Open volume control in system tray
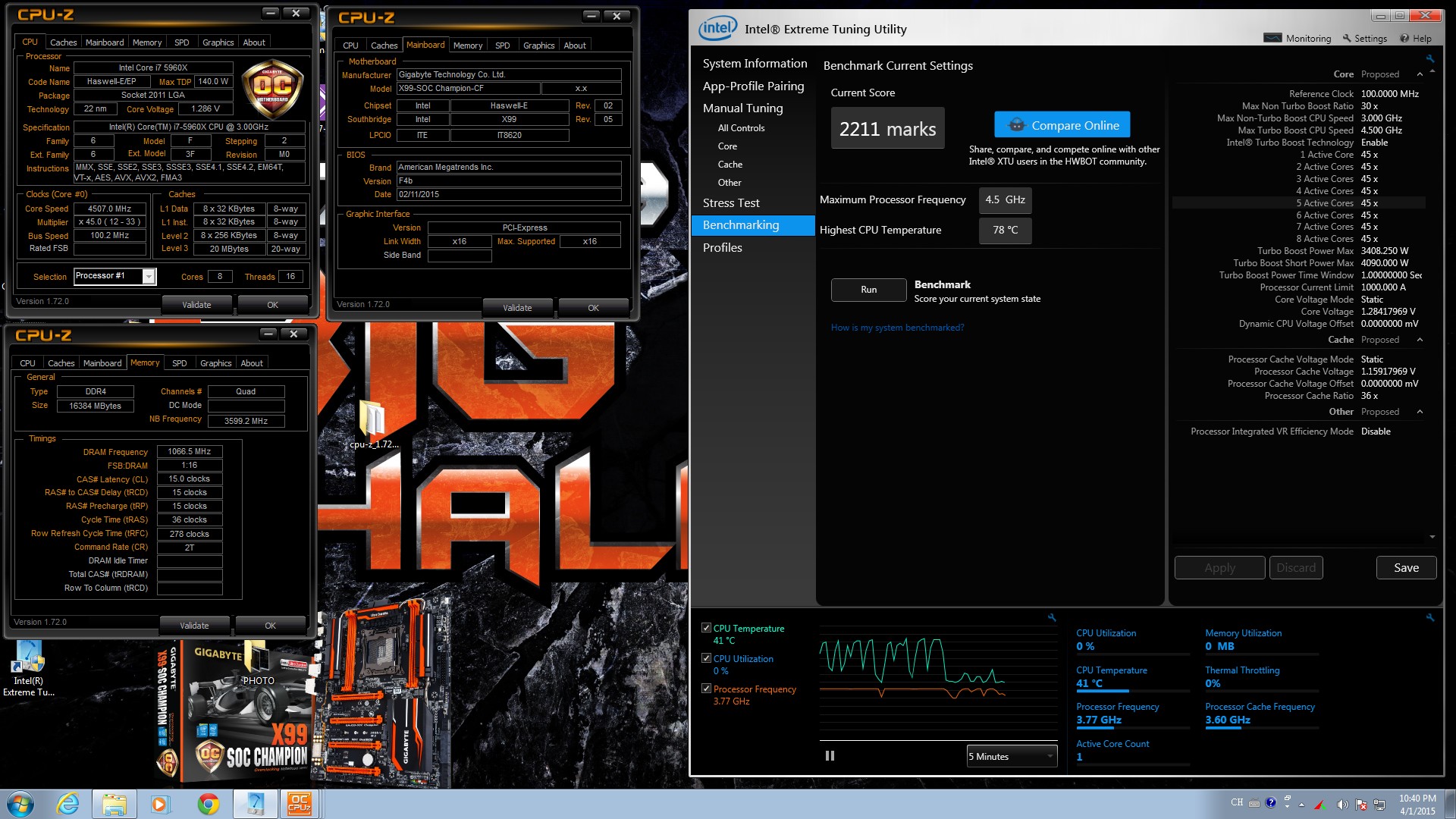 tap(1342, 805)
